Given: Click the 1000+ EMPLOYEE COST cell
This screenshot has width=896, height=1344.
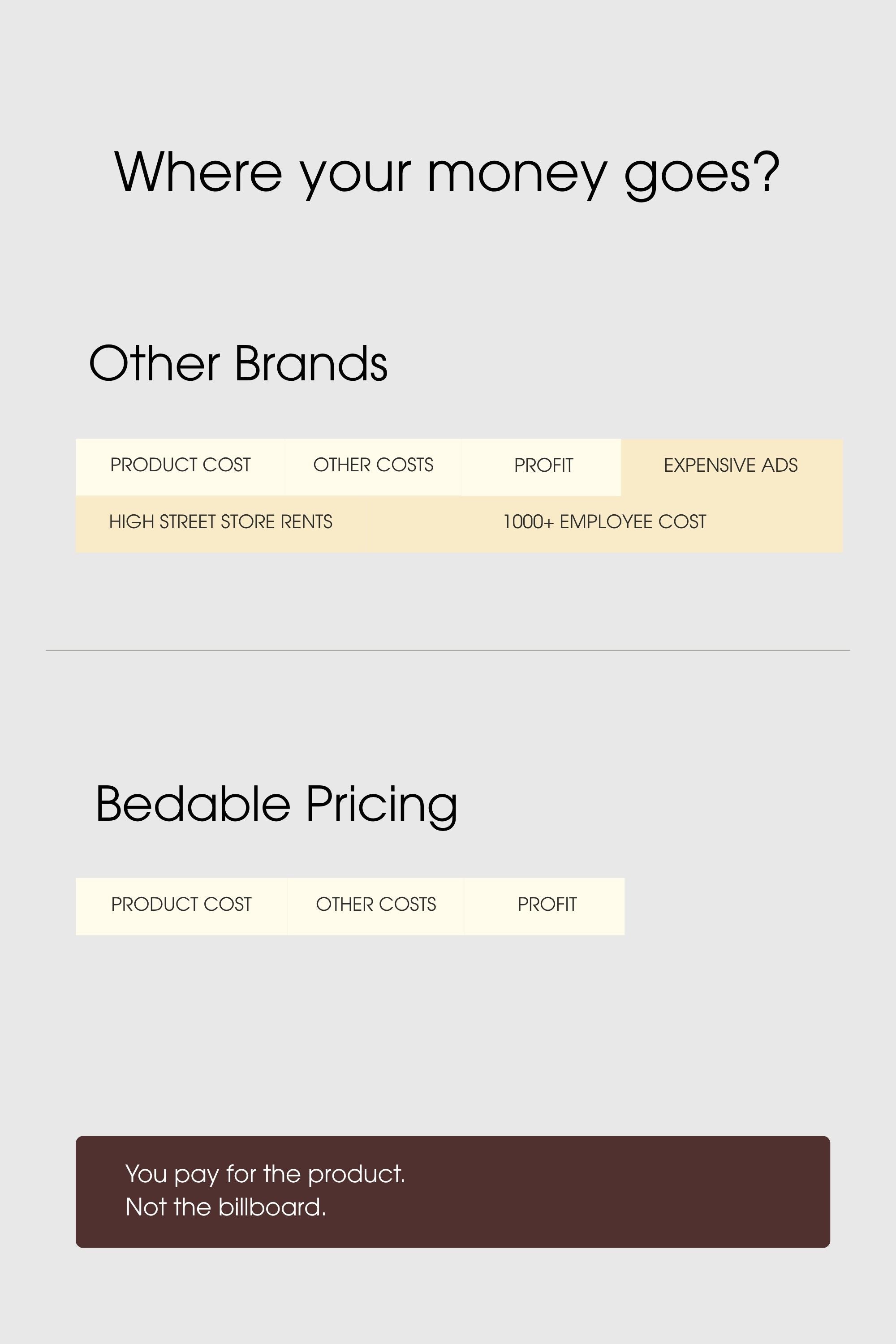Looking at the screenshot, I should tap(604, 522).
